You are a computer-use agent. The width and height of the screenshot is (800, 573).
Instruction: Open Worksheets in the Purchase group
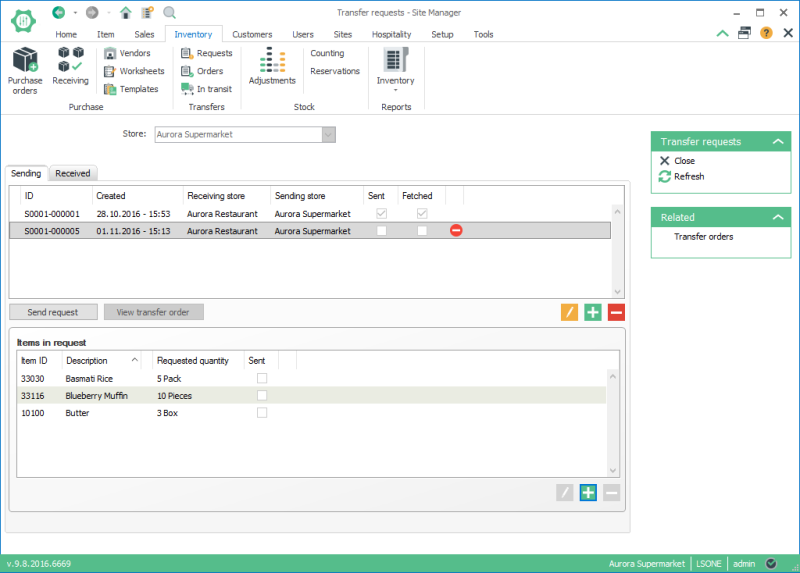pyautogui.click(x=134, y=71)
